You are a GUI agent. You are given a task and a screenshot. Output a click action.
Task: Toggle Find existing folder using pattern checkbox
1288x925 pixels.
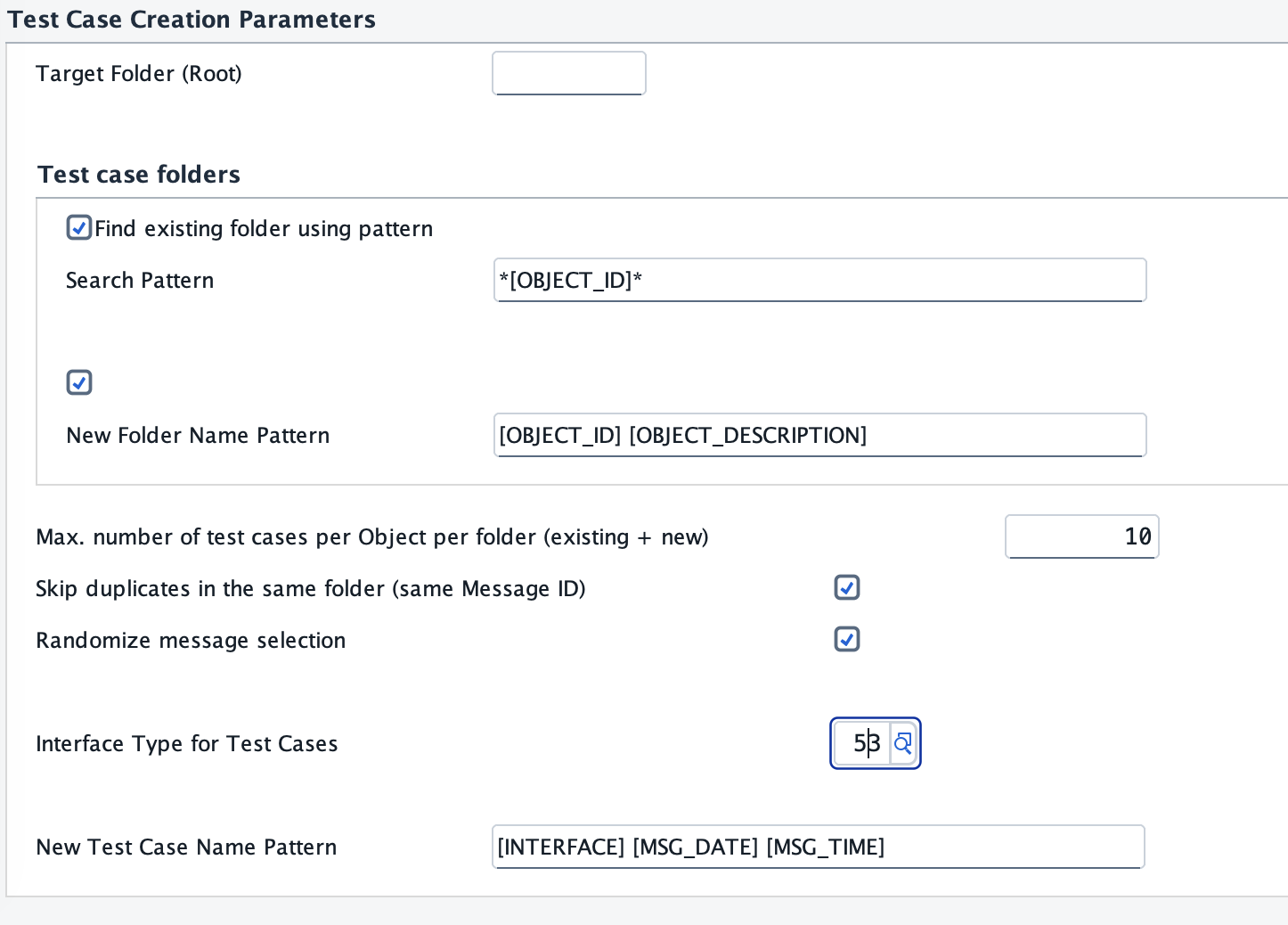pyautogui.click(x=79, y=228)
